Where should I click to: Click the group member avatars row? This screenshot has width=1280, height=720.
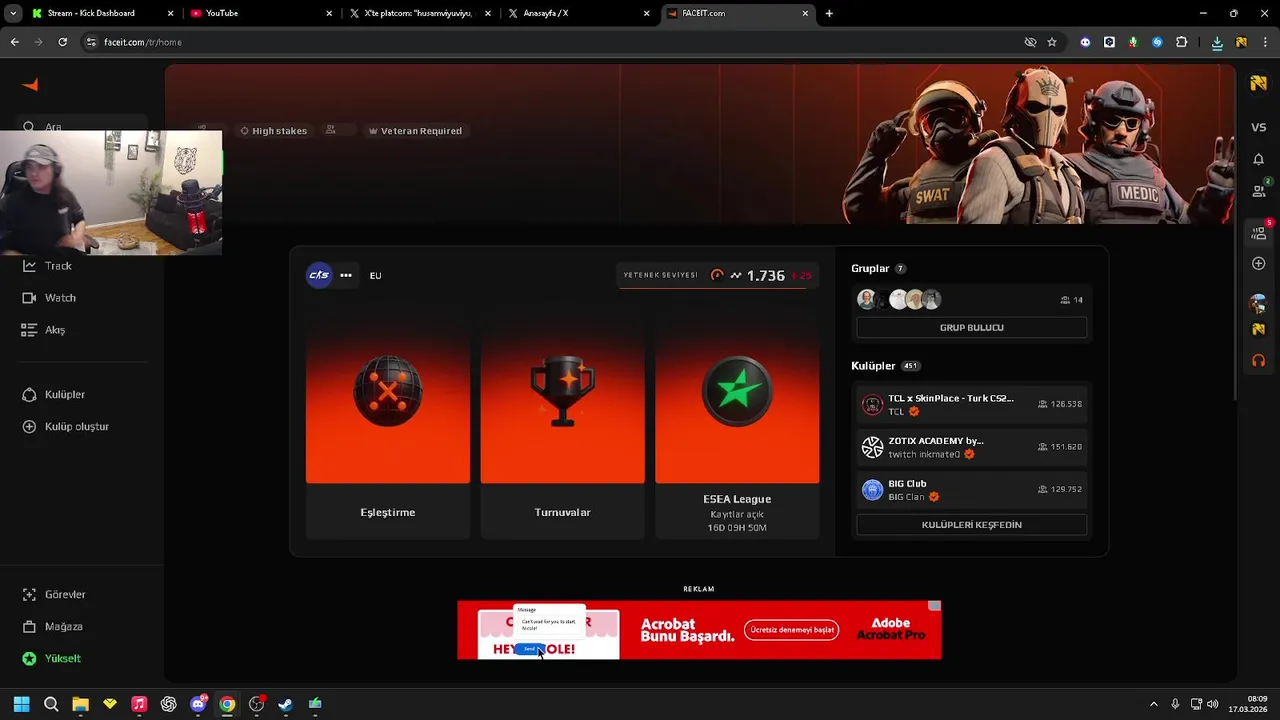click(x=899, y=299)
